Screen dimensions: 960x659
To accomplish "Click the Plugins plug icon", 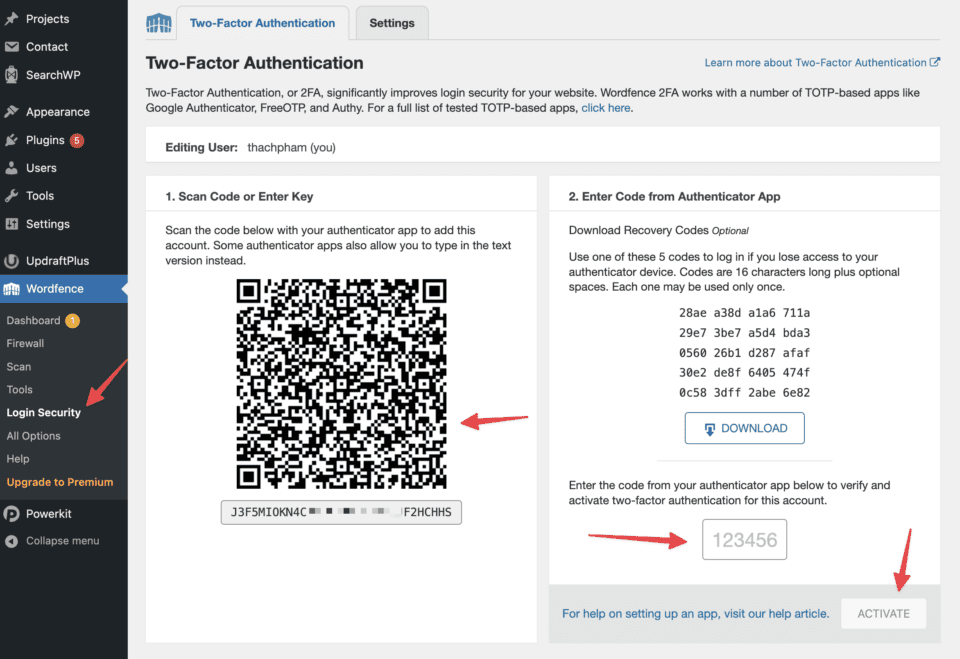I will pos(11,140).
